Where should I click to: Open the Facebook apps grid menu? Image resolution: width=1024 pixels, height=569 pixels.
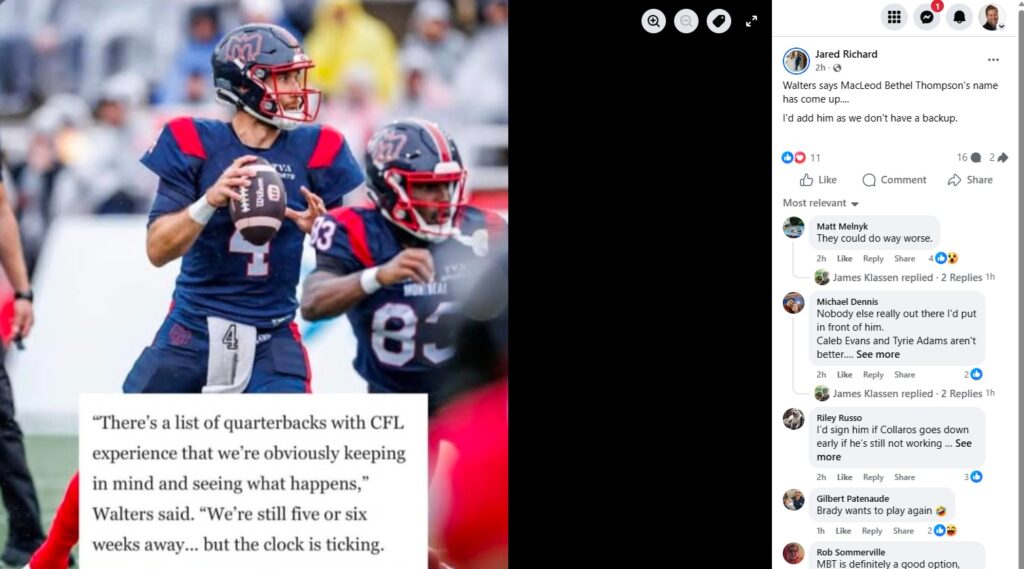[x=894, y=18]
